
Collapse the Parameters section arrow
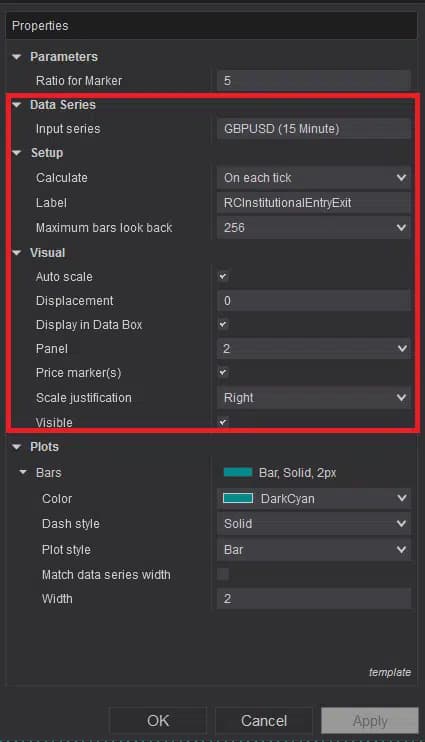pos(17,57)
